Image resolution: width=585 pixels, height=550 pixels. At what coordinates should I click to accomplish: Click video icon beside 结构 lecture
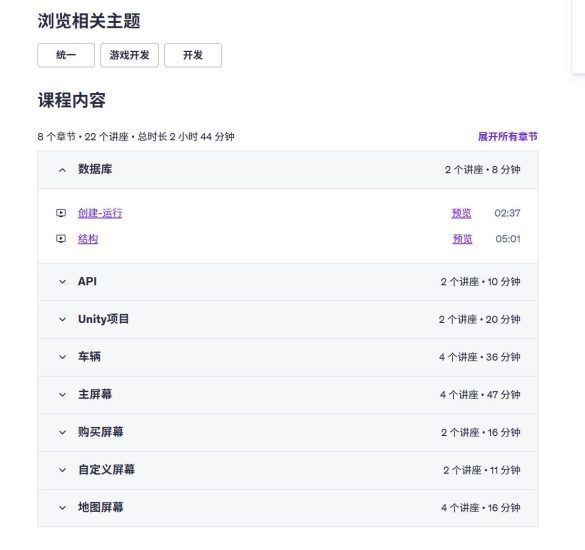click(x=61, y=239)
